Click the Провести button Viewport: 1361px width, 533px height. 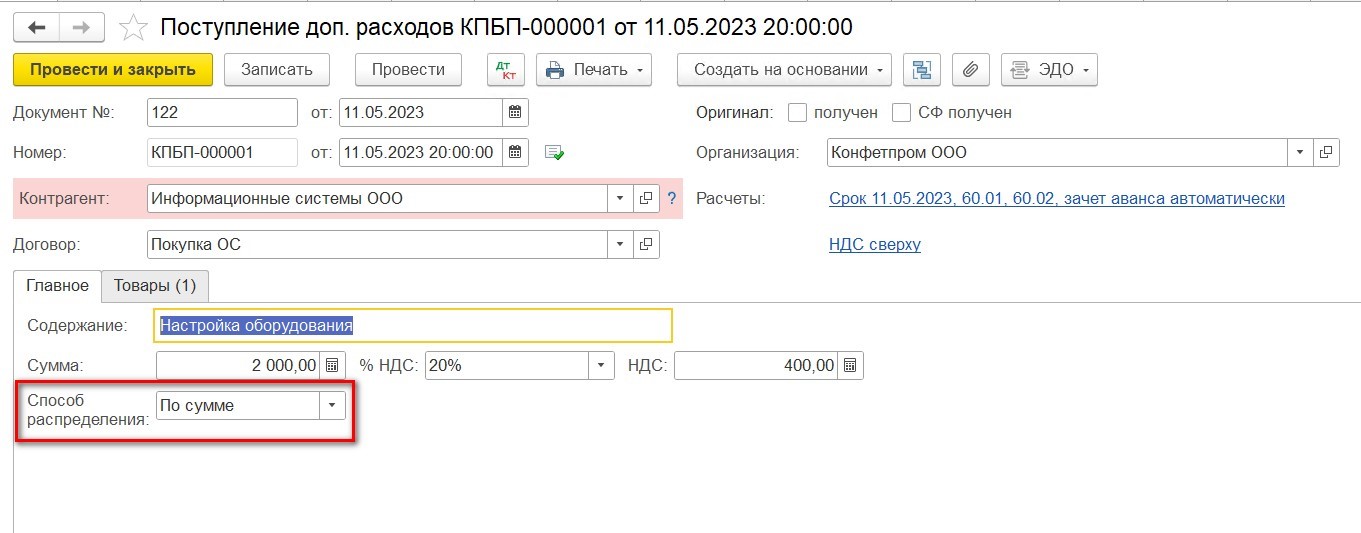[408, 69]
